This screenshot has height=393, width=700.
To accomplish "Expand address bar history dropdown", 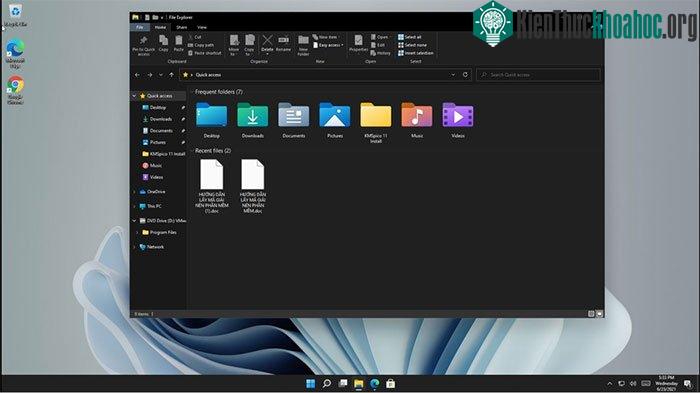I will pyautogui.click(x=453, y=75).
